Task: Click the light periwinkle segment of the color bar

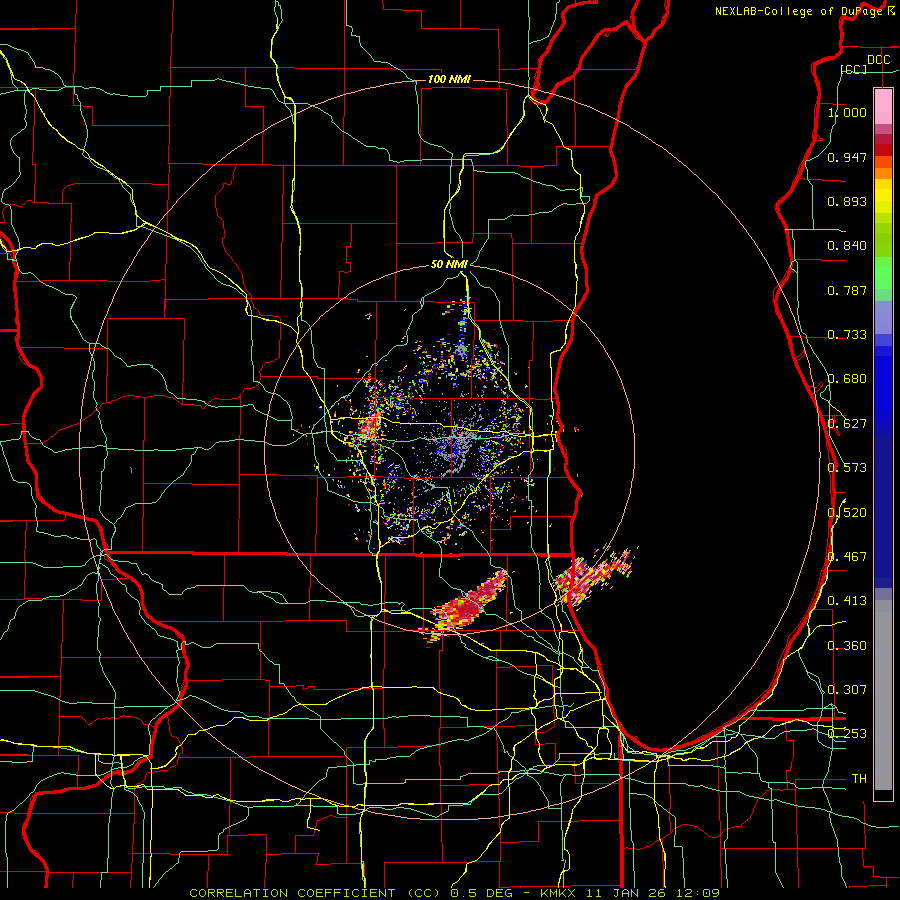Action: coord(883,317)
